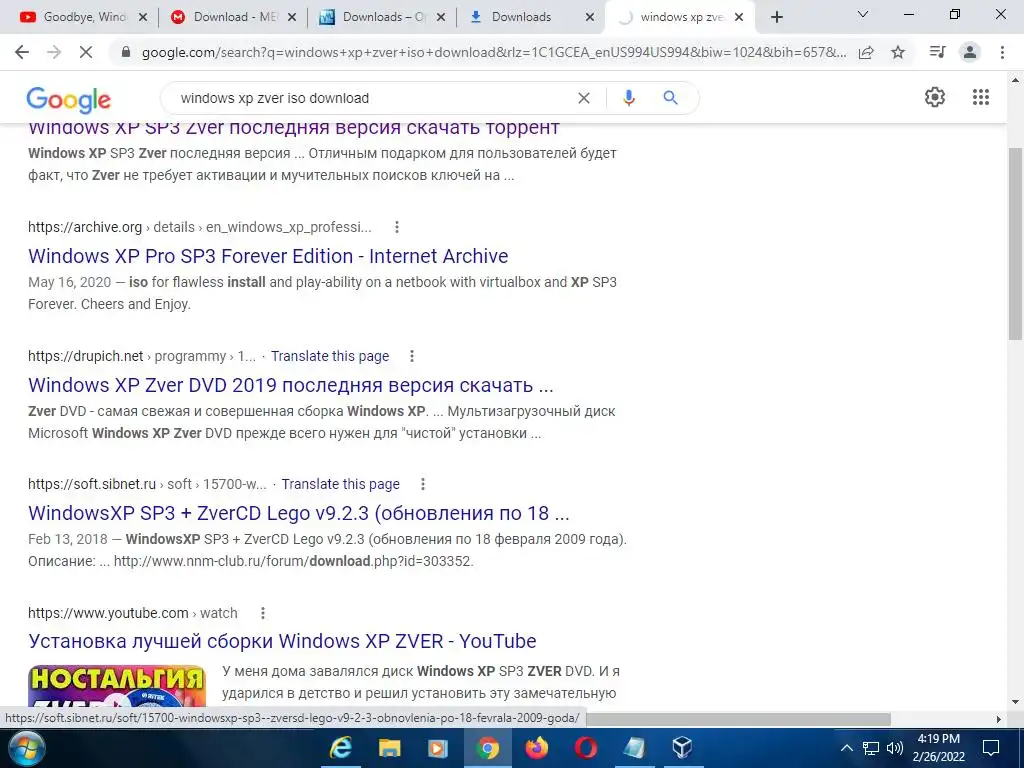Share this page icon in address bar

866,53
